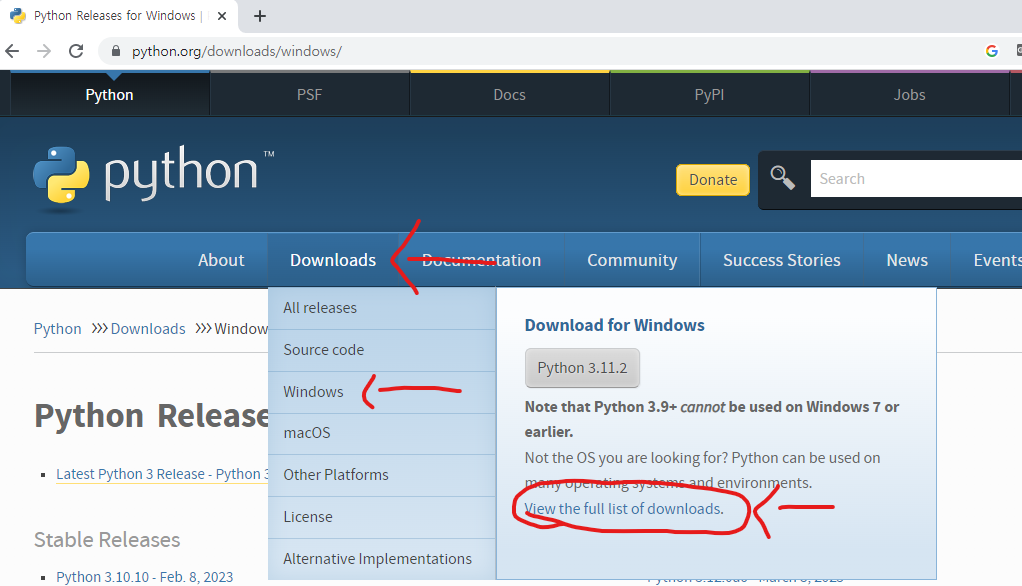Choose Windows in Downloads dropdown
Image resolution: width=1022 pixels, height=586 pixels.
[382, 392]
